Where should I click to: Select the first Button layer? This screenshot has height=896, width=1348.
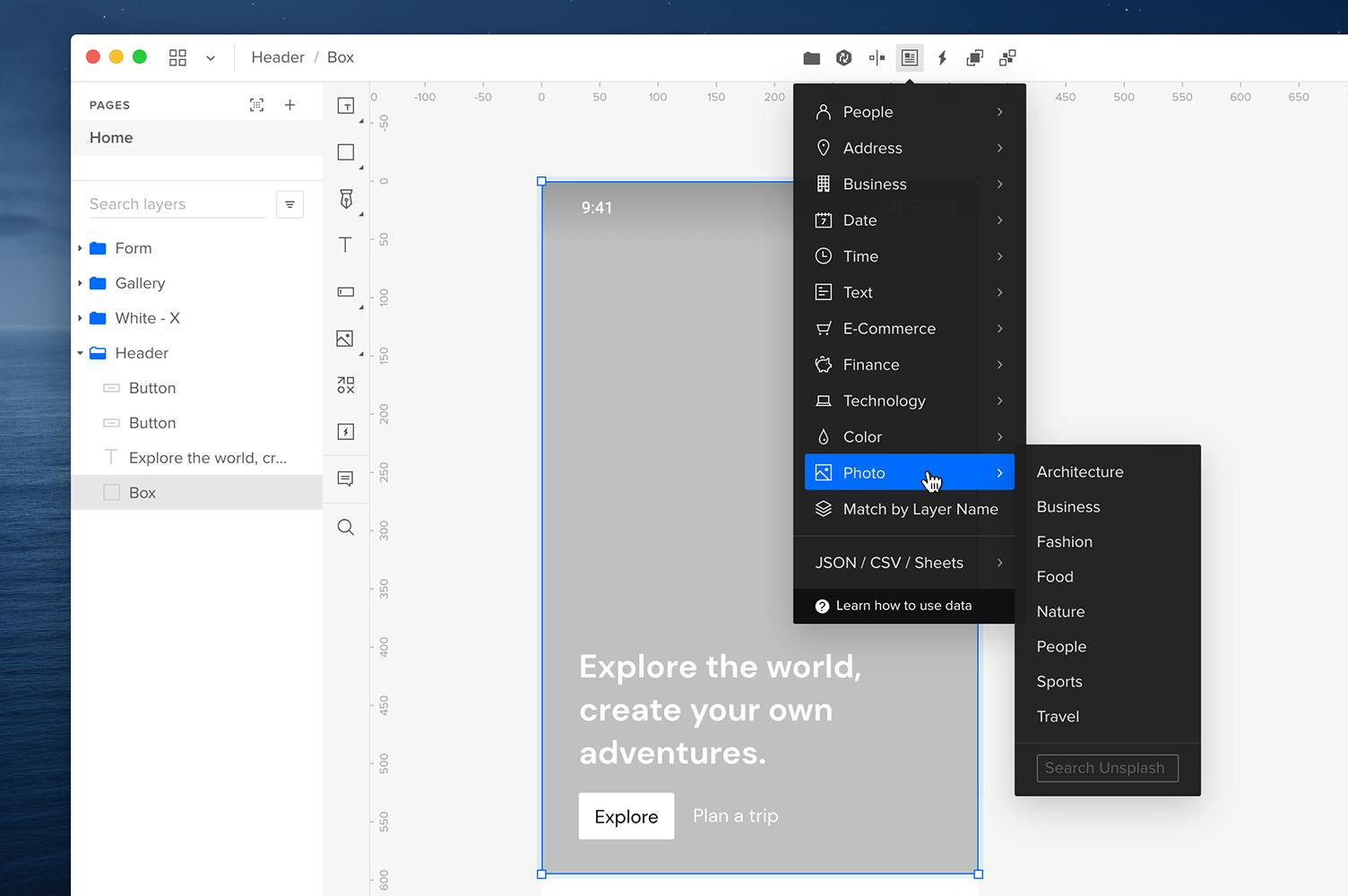[196, 388]
